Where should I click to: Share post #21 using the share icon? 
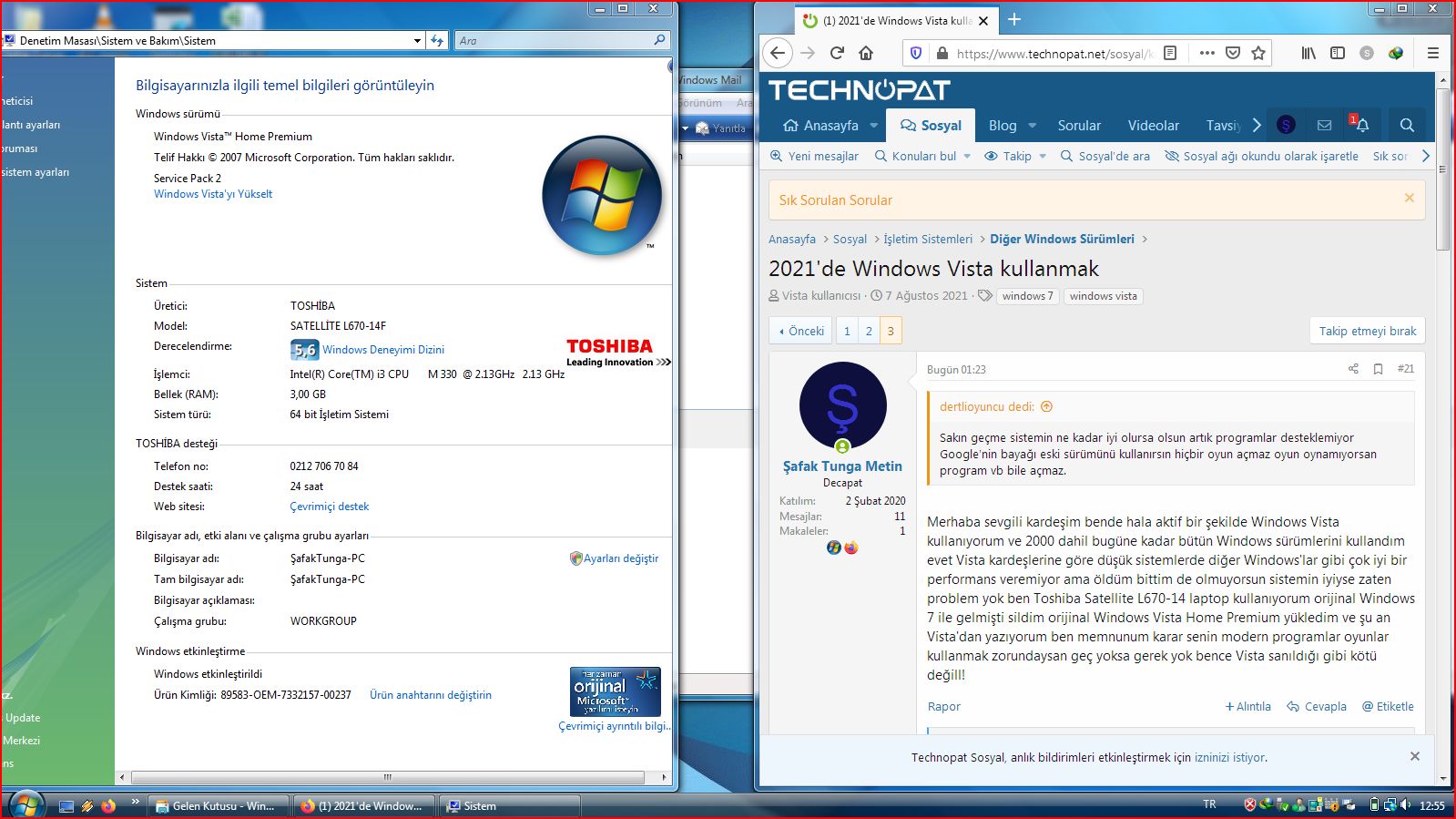tap(1353, 369)
